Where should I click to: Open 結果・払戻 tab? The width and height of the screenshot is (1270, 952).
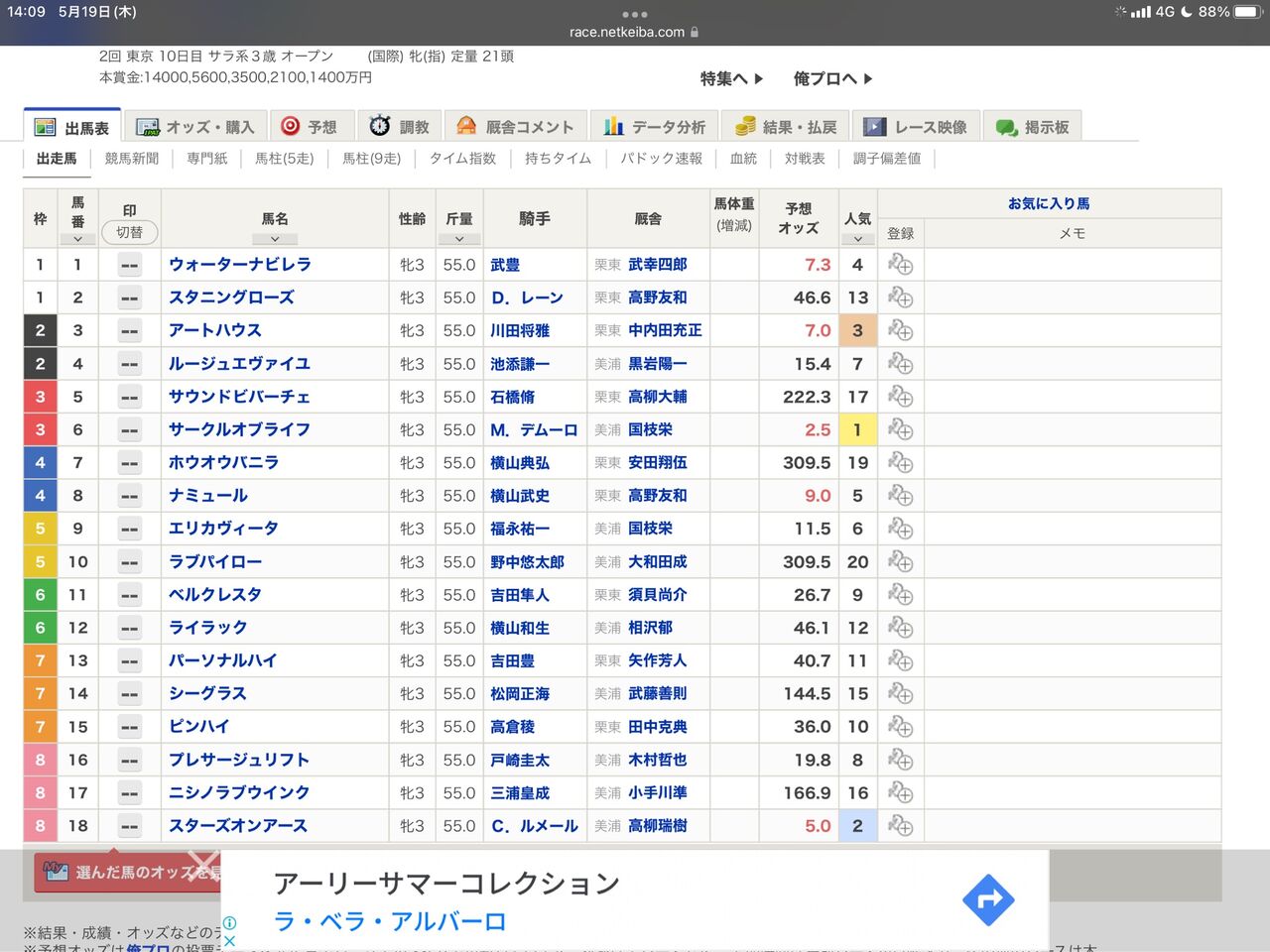tap(786, 127)
